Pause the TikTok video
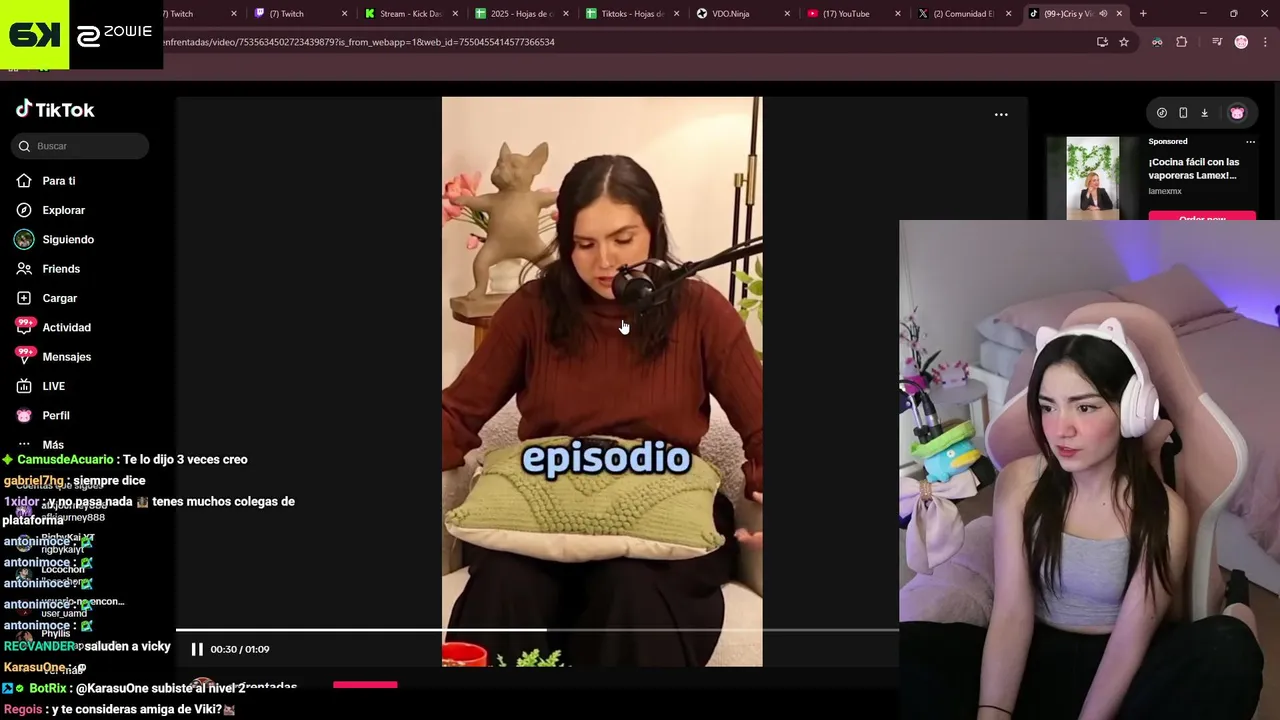The width and height of the screenshot is (1280, 720). pyautogui.click(x=197, y=649)
